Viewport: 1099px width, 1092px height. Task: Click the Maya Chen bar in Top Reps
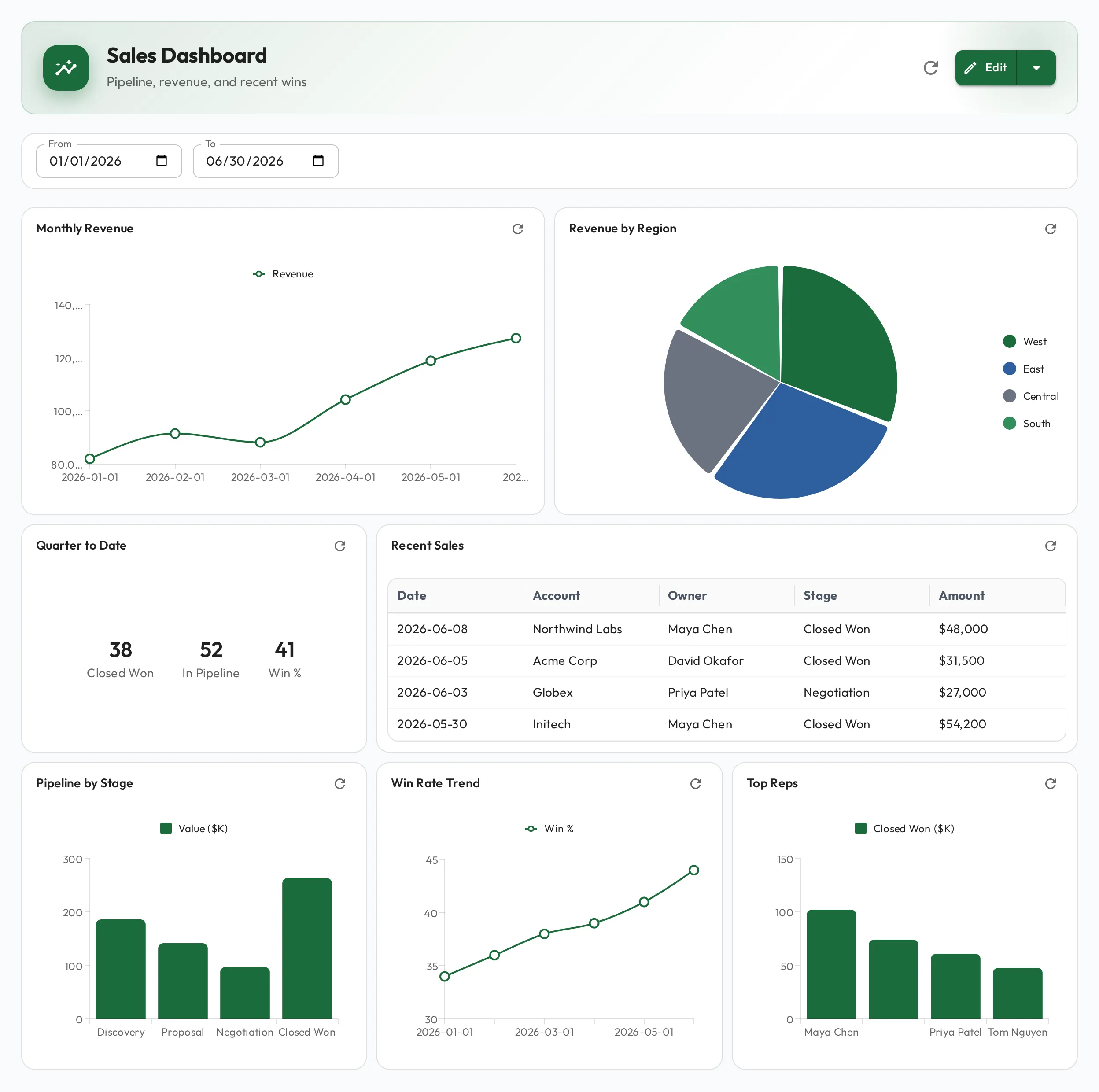[831, 965]
